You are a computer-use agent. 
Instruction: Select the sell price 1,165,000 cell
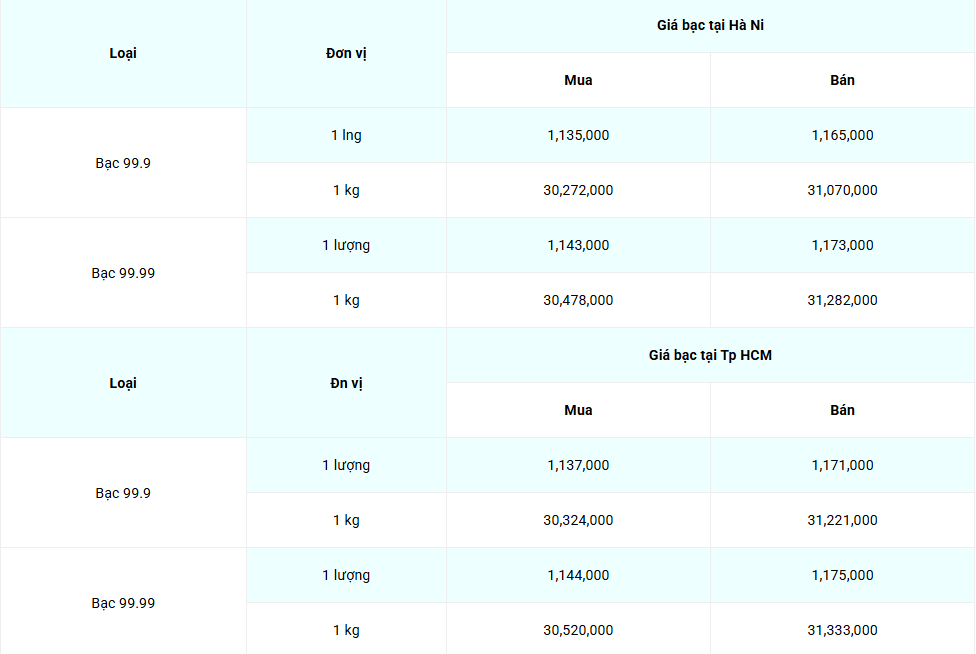842,135
